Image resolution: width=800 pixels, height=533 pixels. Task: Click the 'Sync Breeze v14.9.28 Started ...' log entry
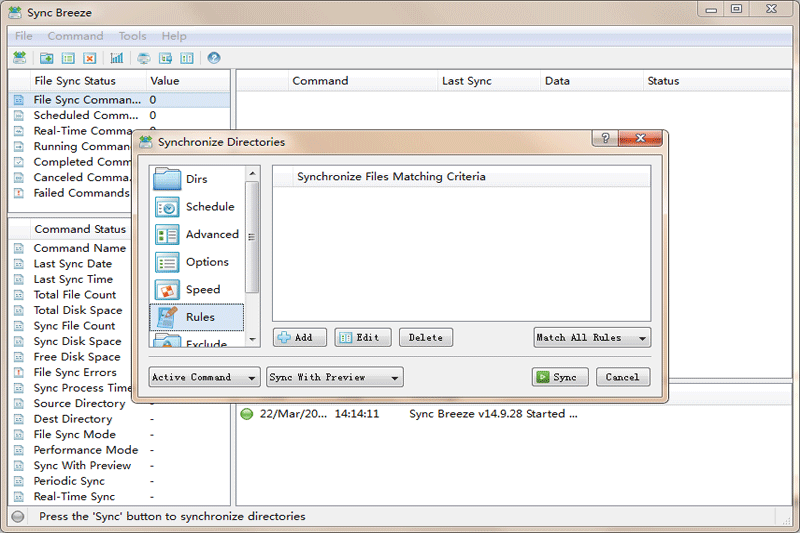pos(493,414)
